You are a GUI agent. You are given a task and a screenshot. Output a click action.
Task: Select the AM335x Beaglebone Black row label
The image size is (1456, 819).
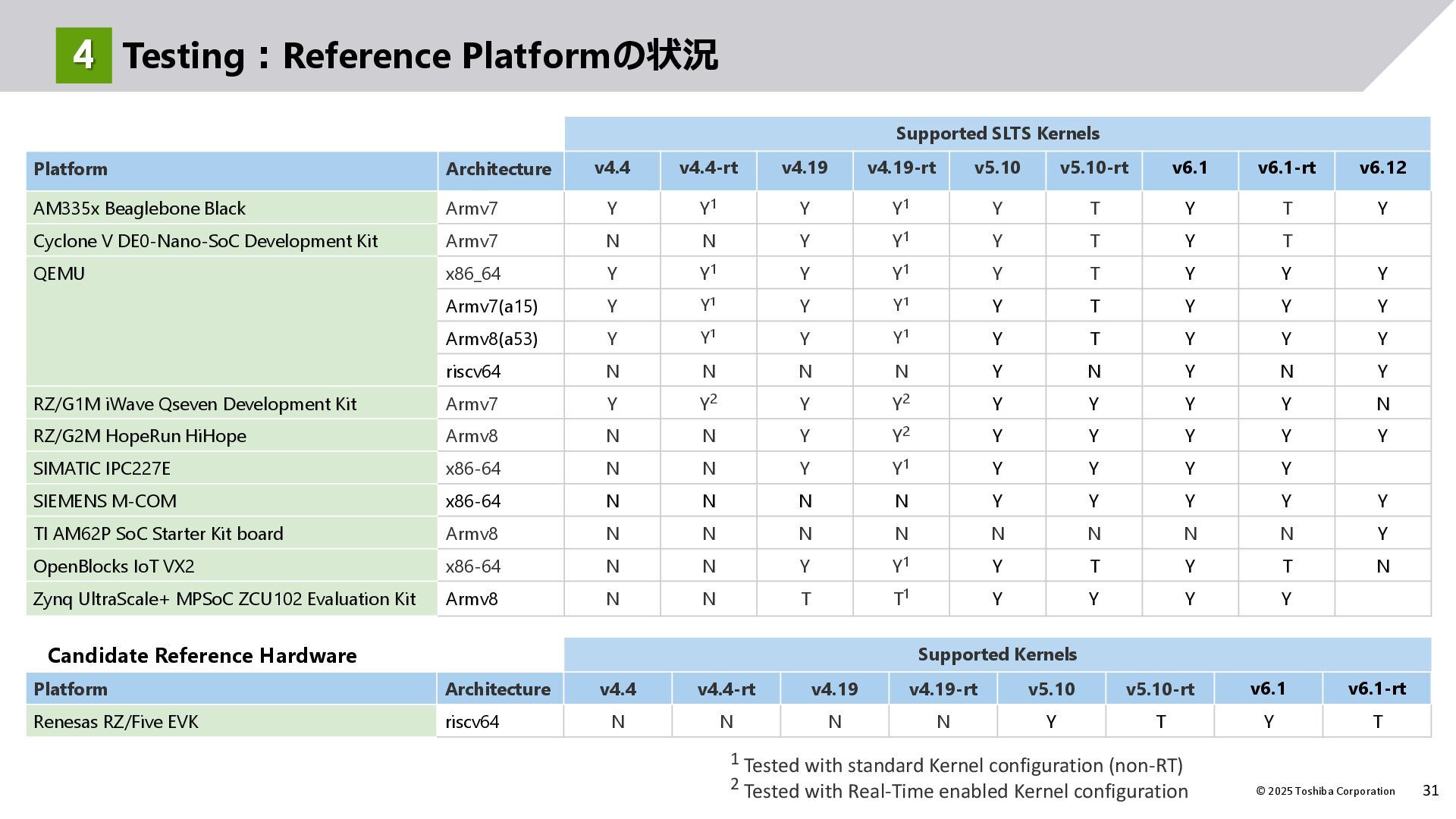coord(140,209)
